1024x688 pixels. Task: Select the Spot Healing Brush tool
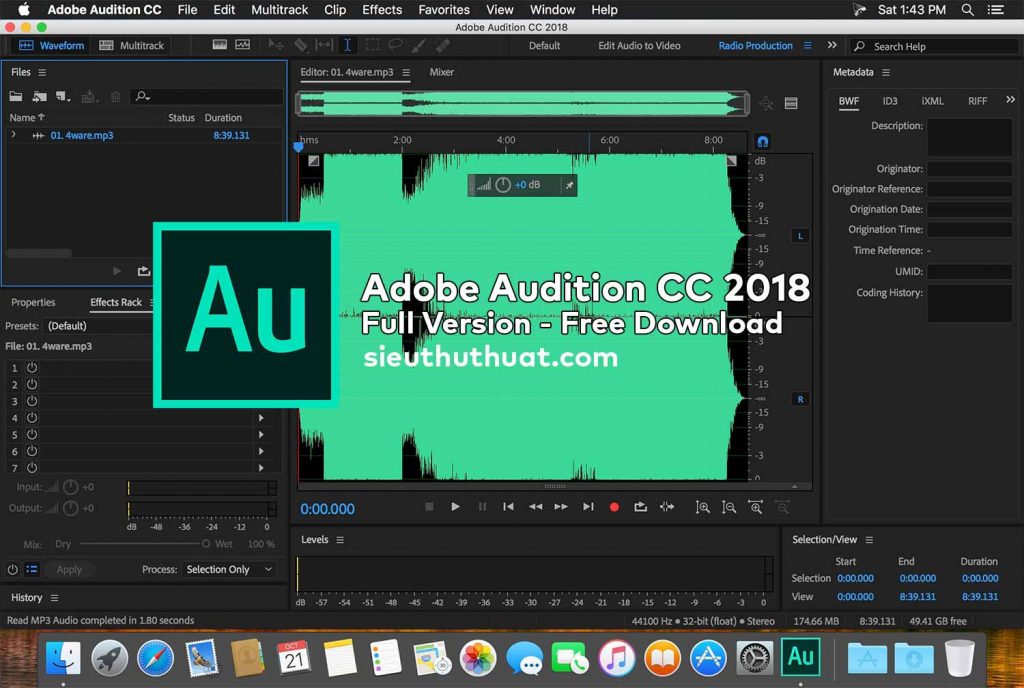point(443,45)
